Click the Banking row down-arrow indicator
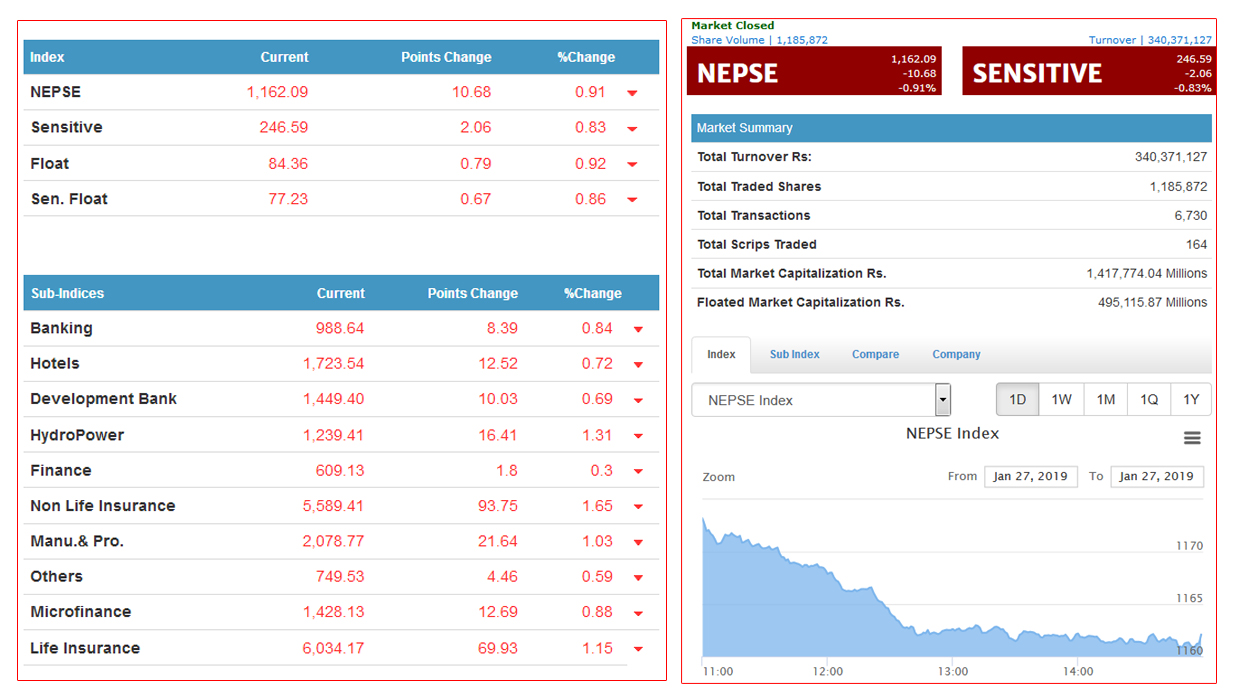Viewport: 1237px width, 698px height. coord(638,329)
